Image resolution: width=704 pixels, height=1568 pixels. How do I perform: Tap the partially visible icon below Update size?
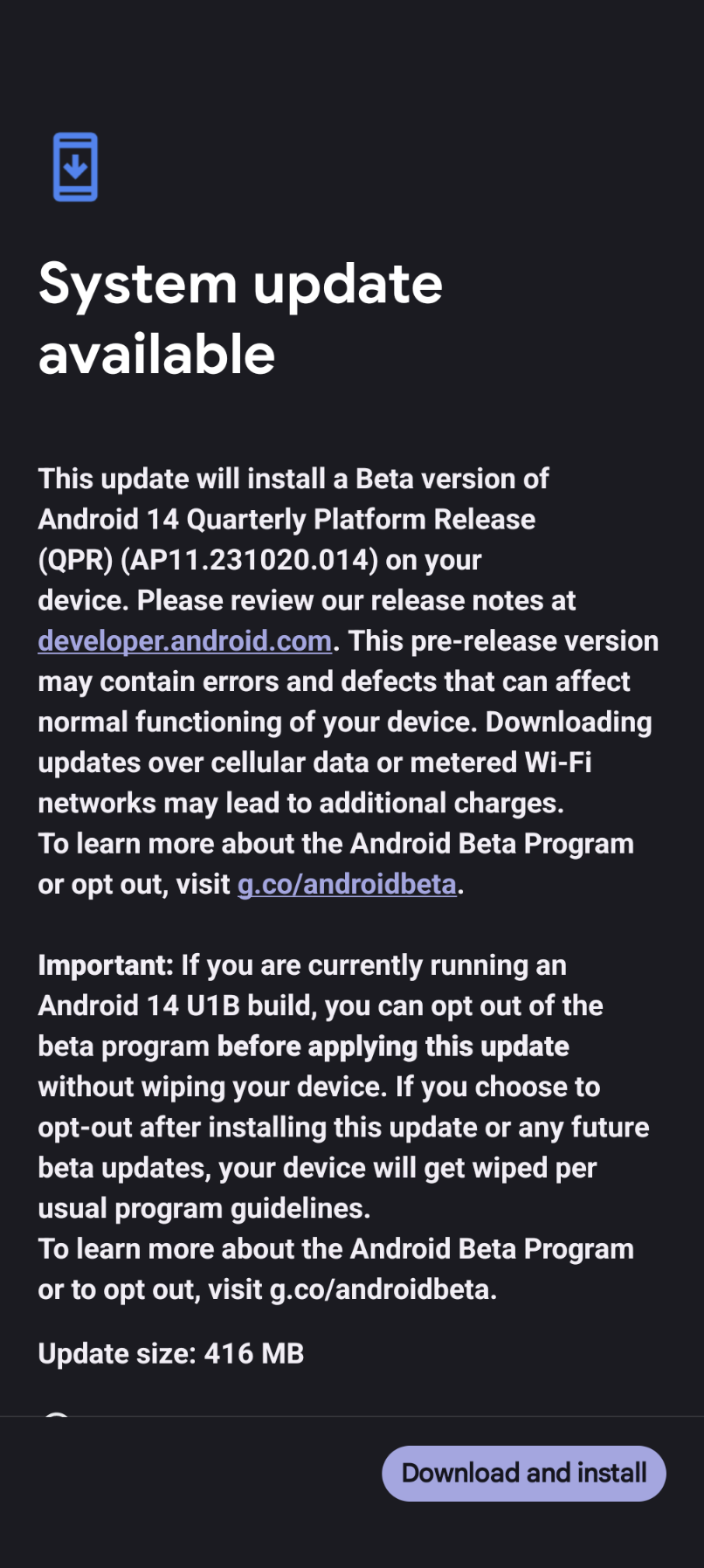[57, 1413]
